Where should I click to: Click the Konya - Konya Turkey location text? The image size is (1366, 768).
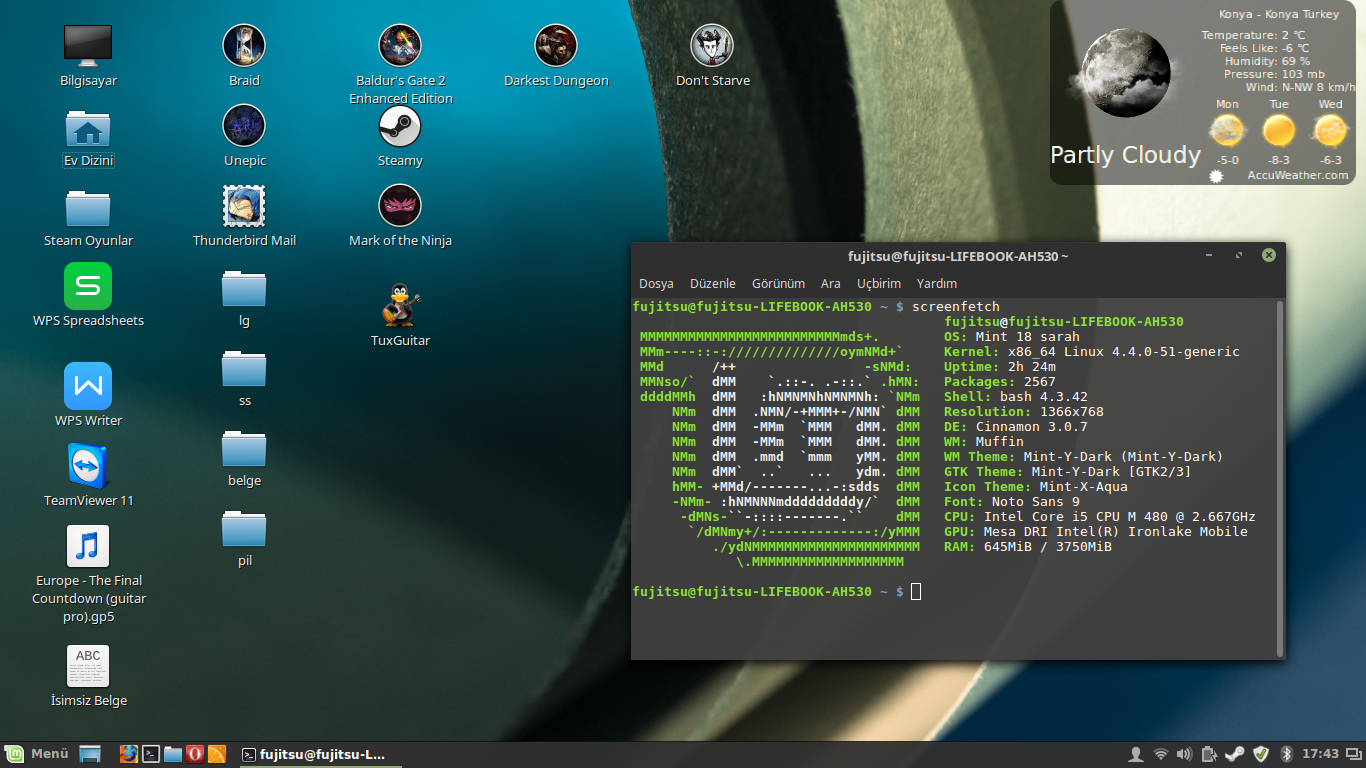point(1278,14)
